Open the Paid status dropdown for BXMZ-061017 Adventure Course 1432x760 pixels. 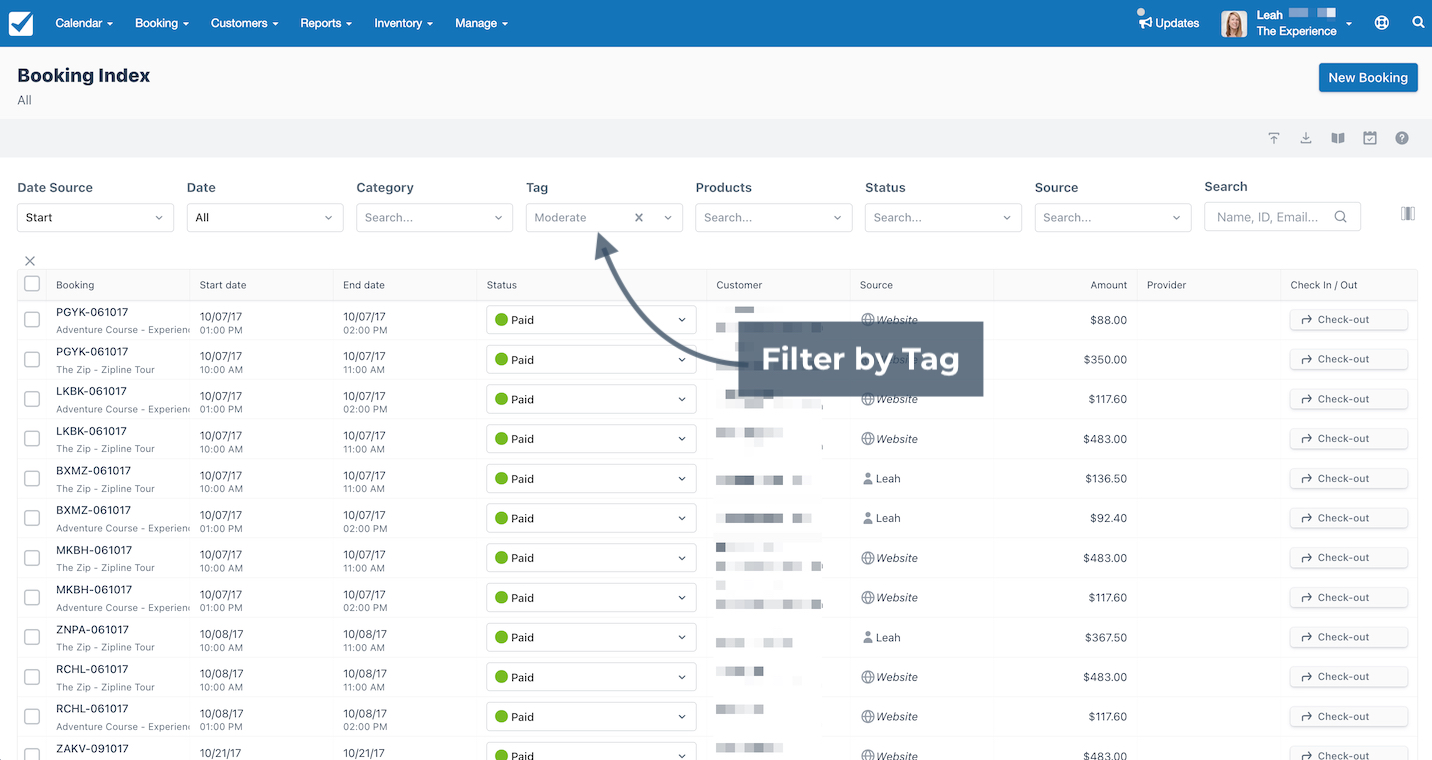click(x=592, y=518)
